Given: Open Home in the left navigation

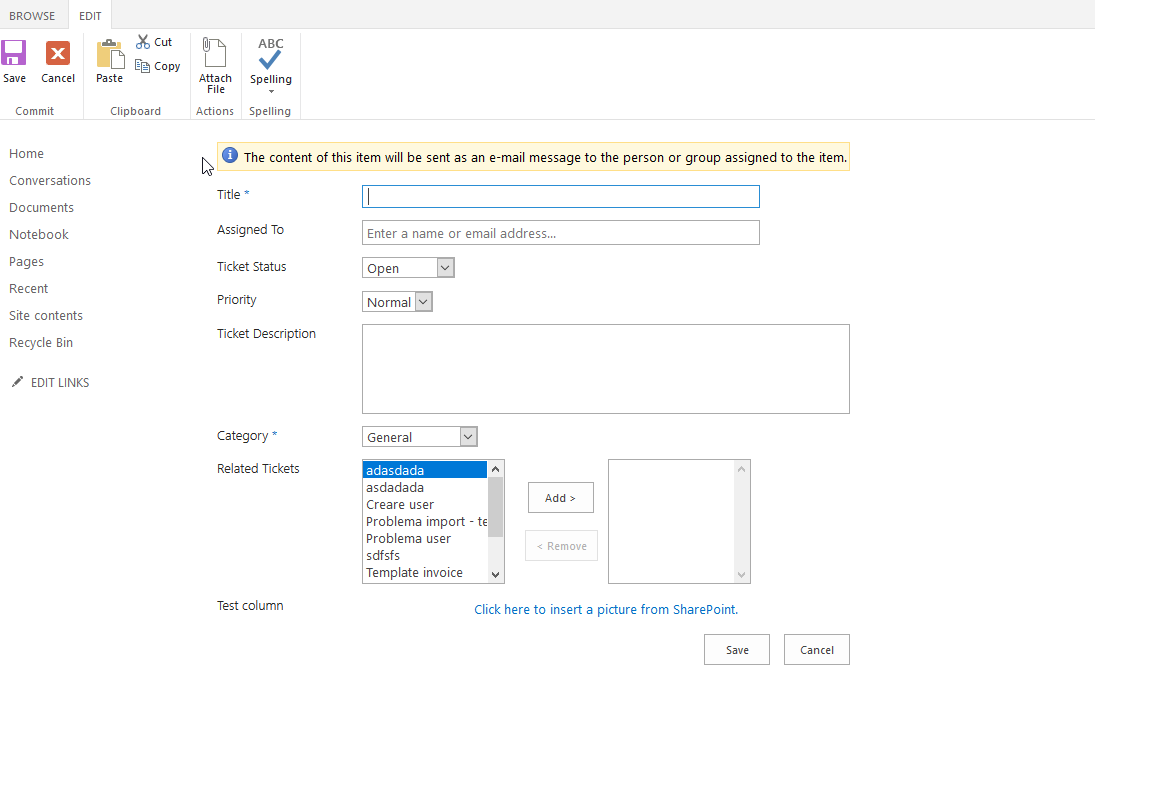Looking at the screenshot, I should click(x=26, y=153).
